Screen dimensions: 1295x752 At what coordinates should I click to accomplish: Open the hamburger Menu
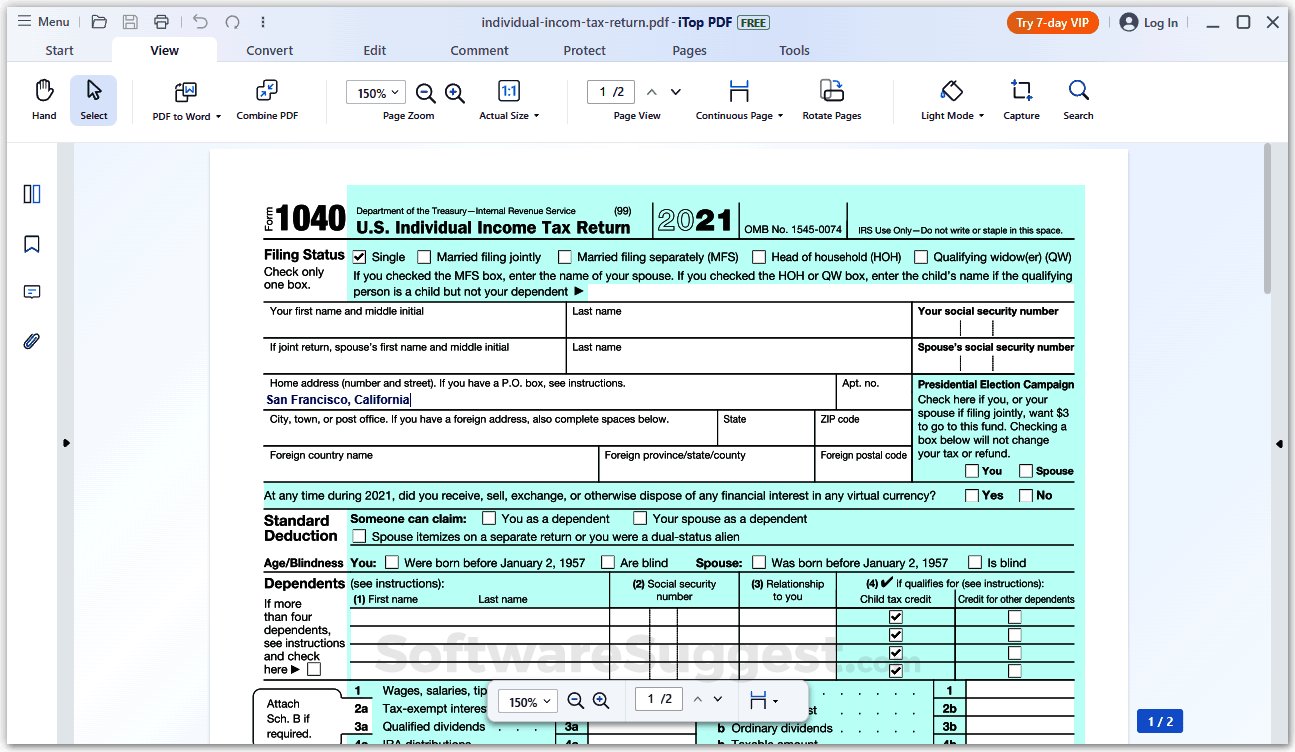pyautogui.click(x=43, y=21)
